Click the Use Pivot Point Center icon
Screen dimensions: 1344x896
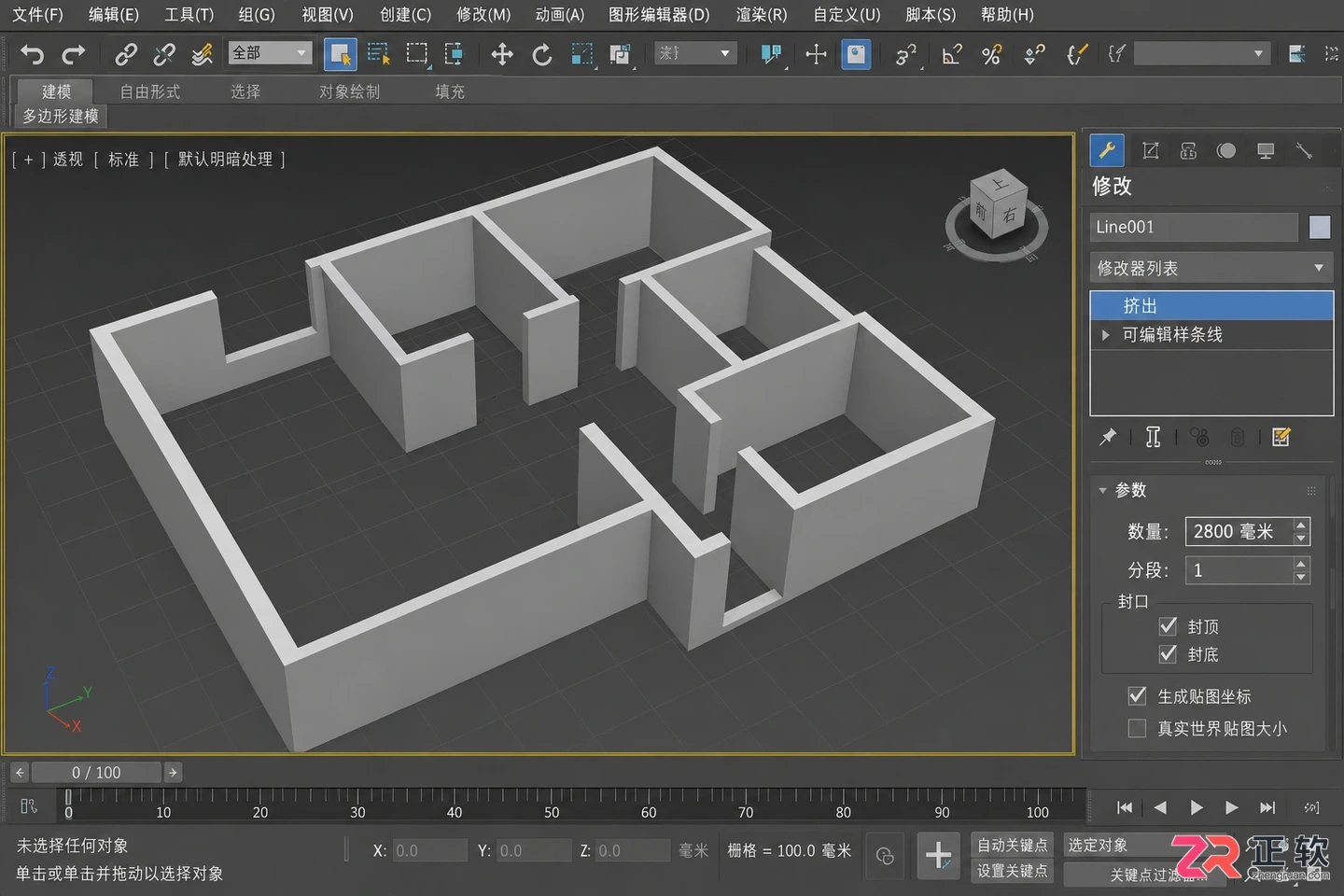(x=771, y=54)
